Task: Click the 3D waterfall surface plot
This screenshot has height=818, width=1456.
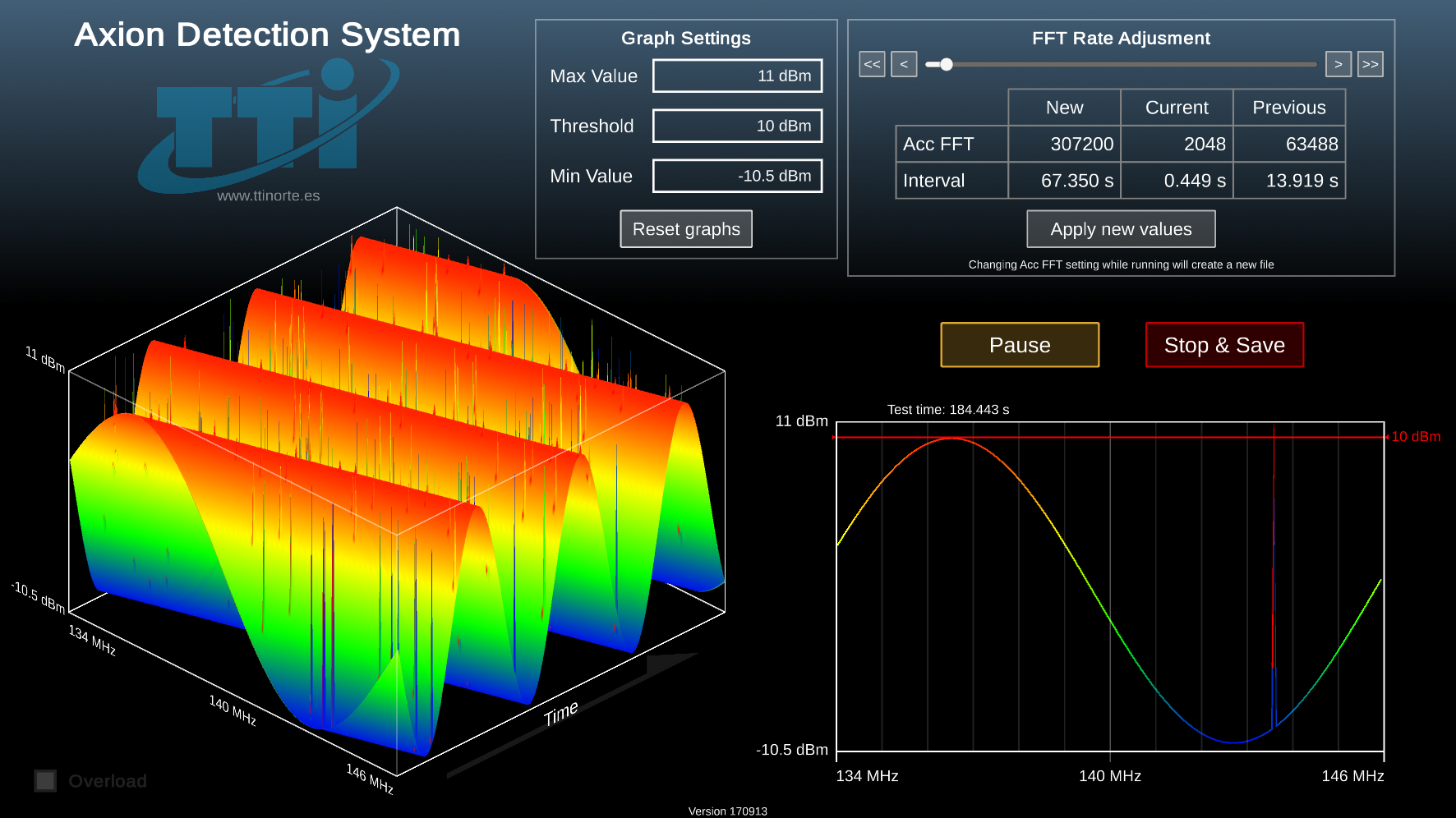Action: [x=397, y=493]
